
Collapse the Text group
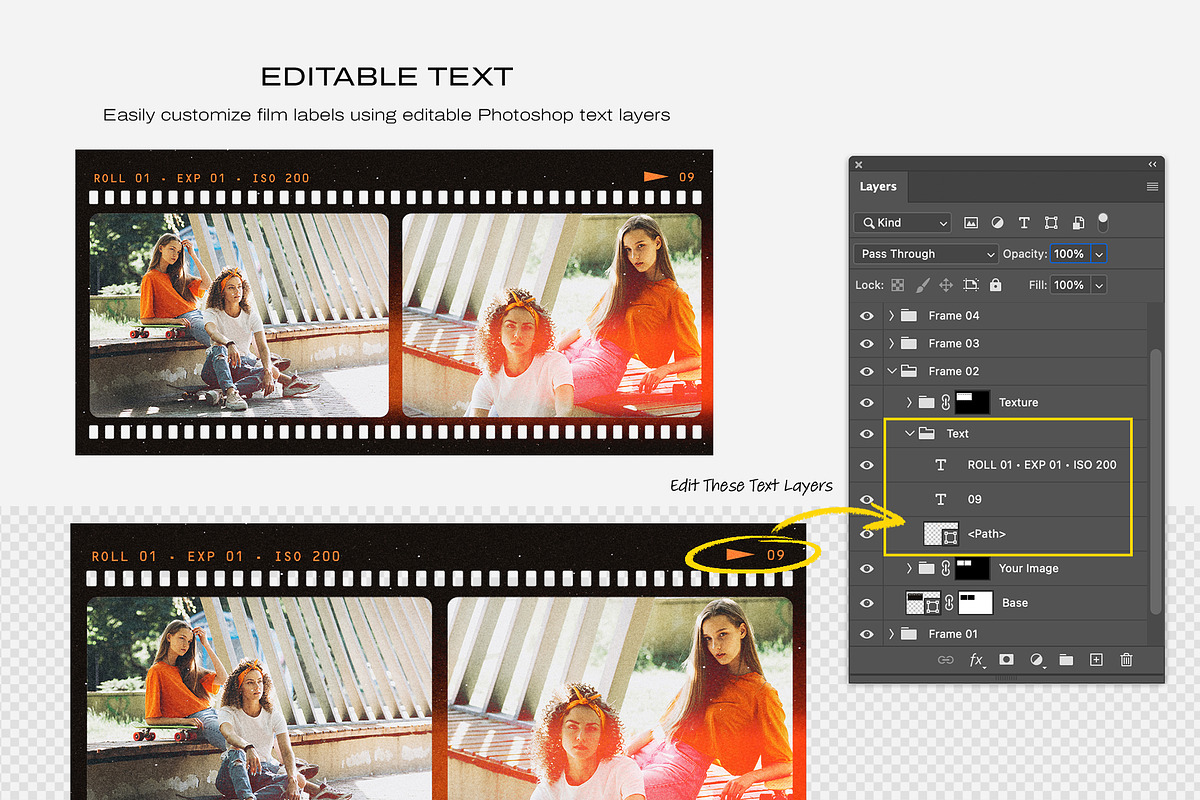pyautogui.click(x=909, y=433)
